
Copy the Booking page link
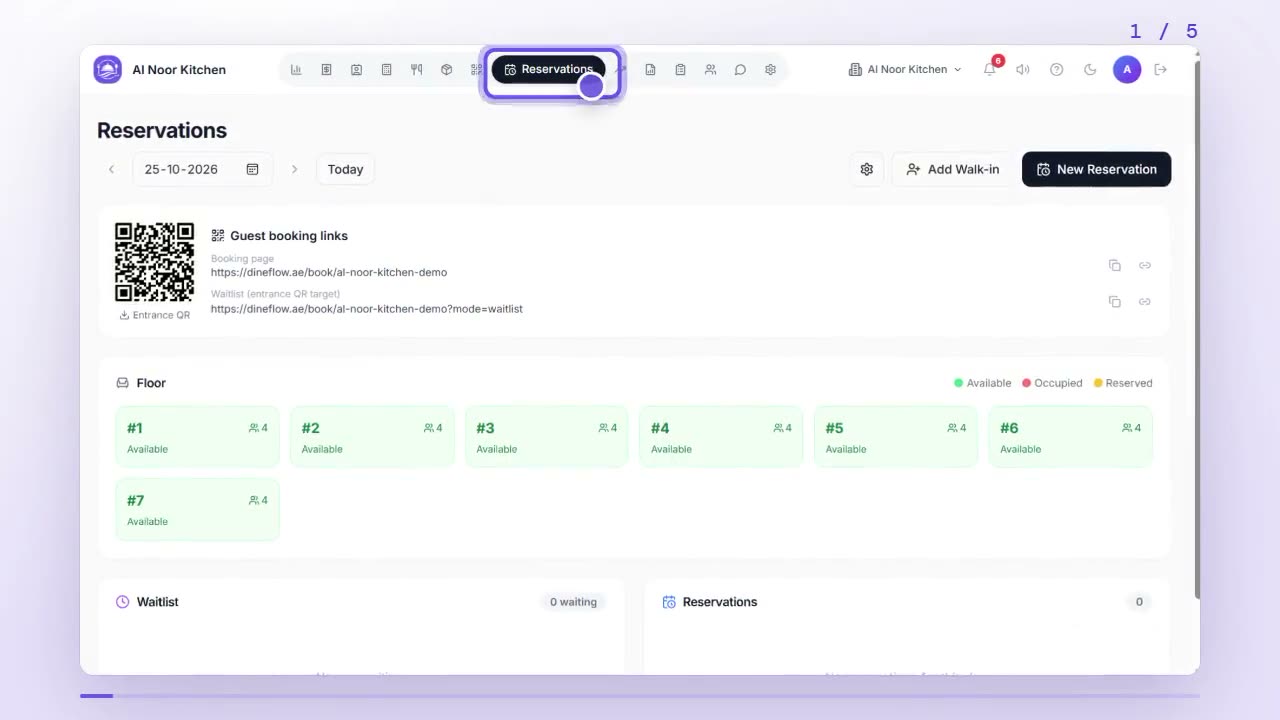(1115, 265)
